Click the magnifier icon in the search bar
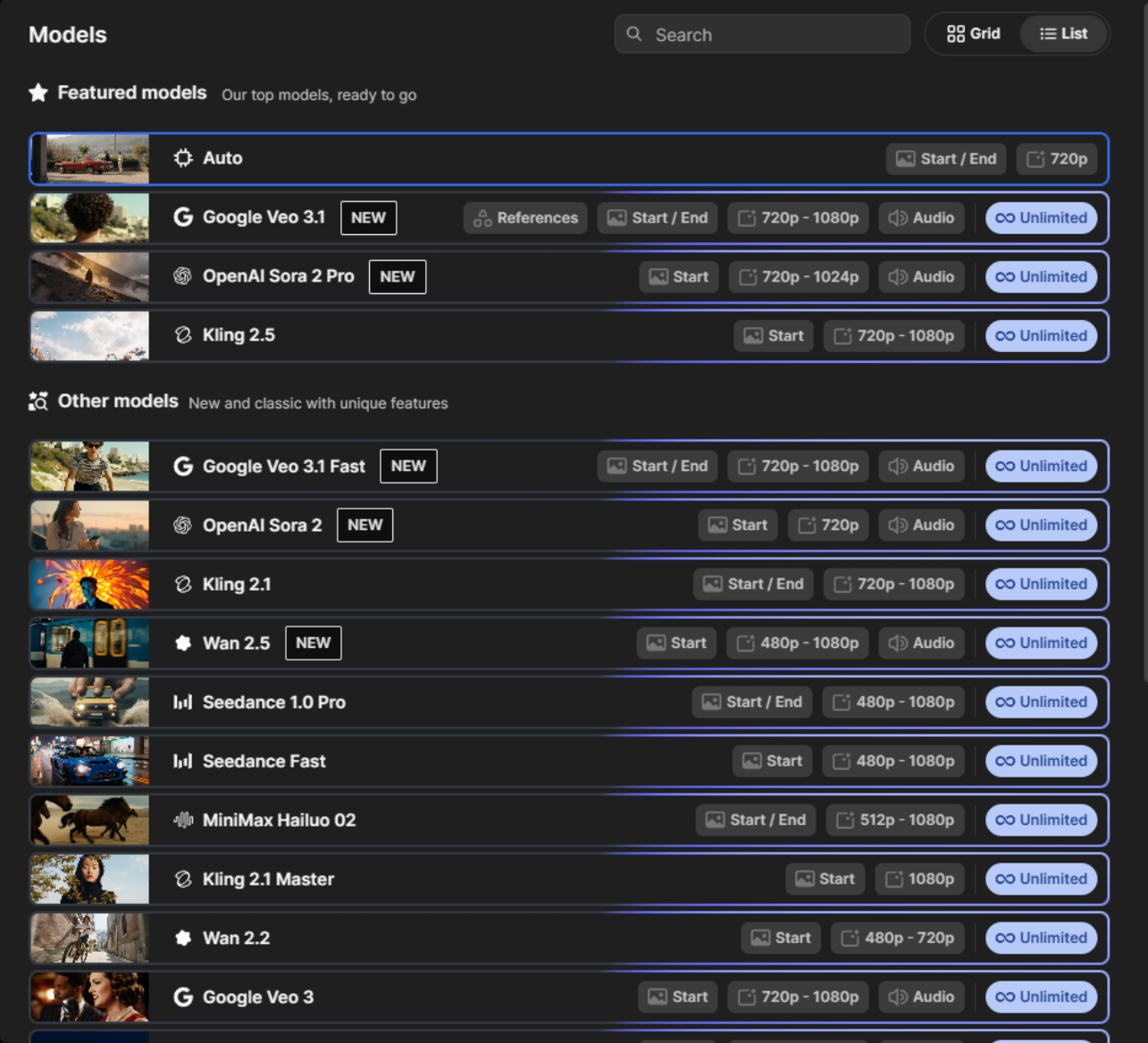Image resolution: width=1148 pixels, height=1043 pixels. coord(634,34)
